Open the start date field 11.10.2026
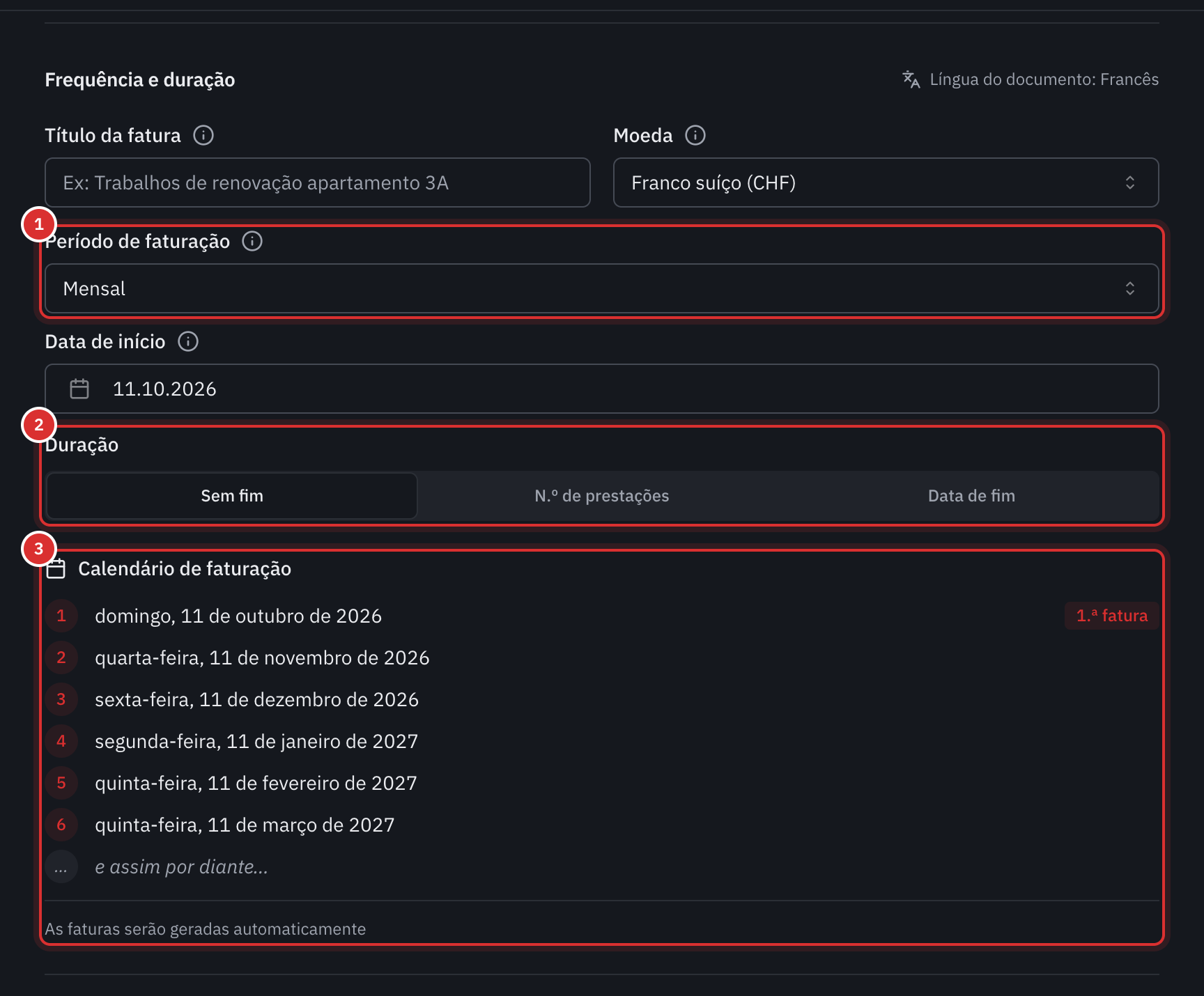Image resolution: width=1204 pixels, height=996 pixels. point(602,389)
